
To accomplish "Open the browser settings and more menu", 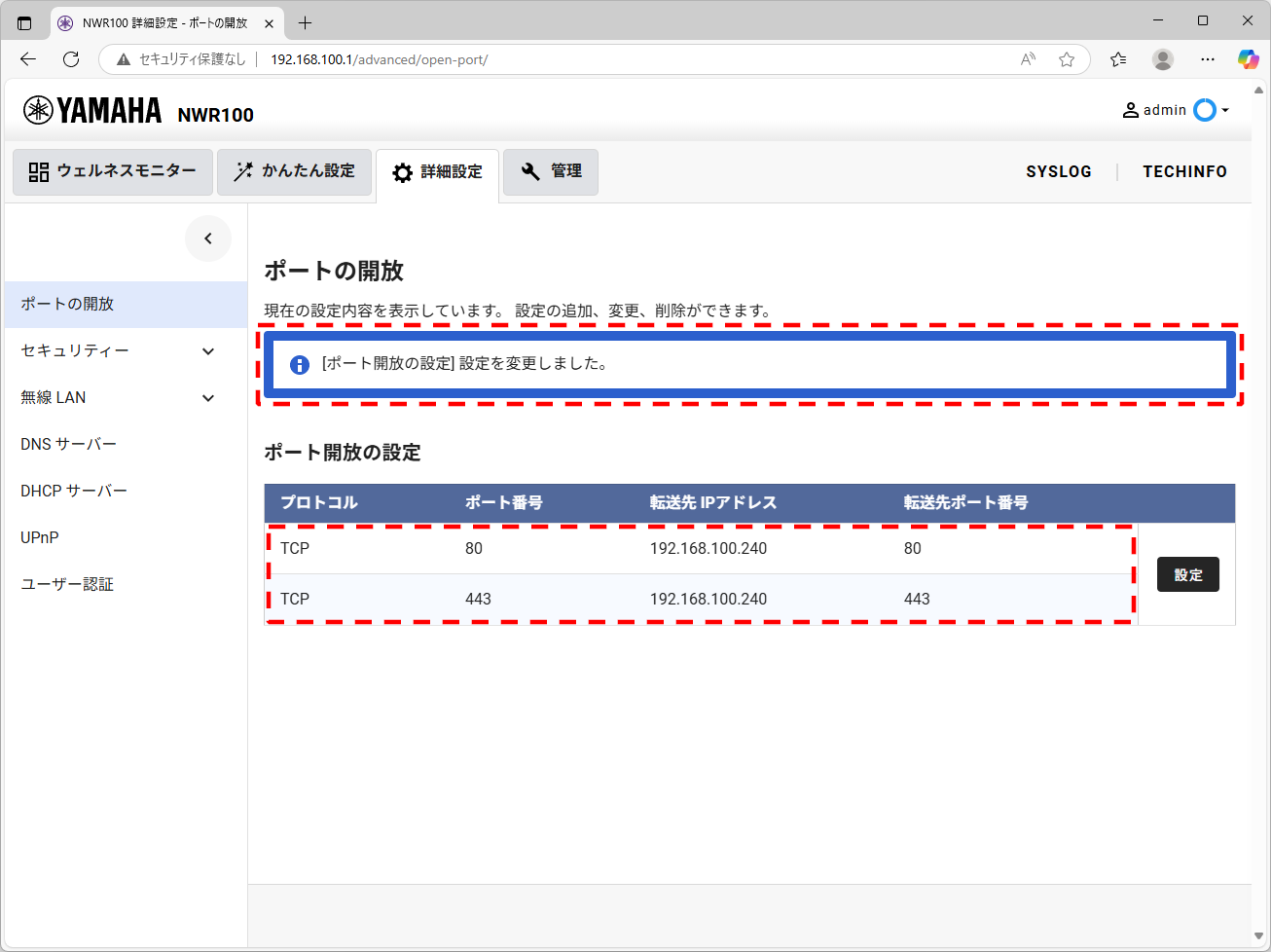I will tap(1207, 59).
